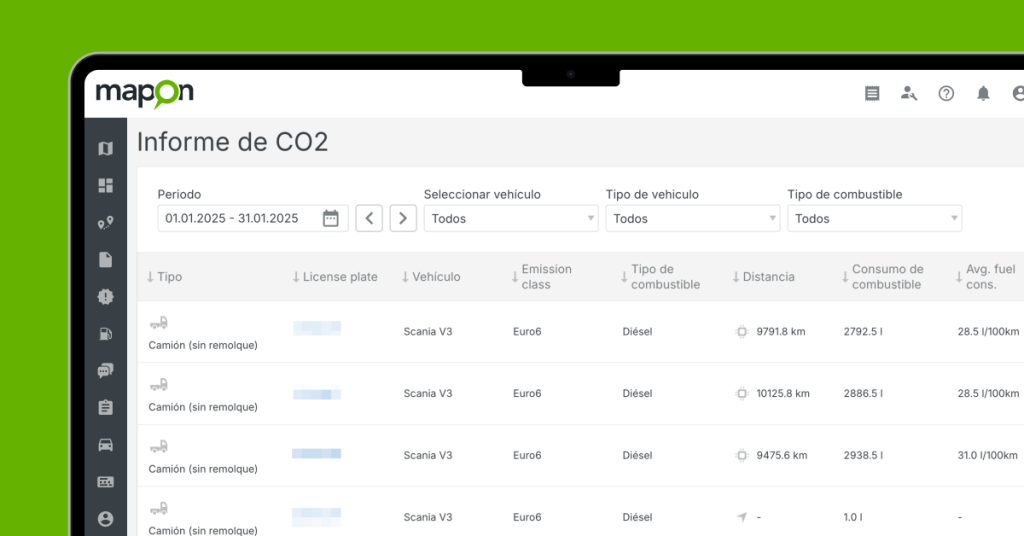Click the fuel consumption 1.0 l

click(x=852, y=517)
